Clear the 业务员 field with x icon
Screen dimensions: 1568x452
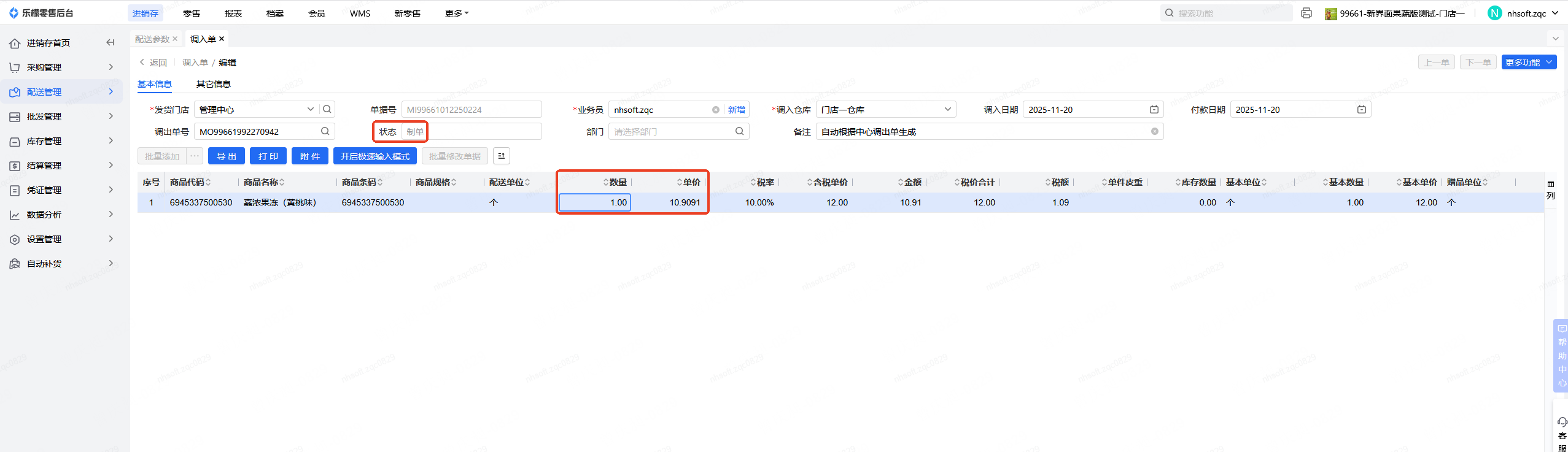pyautogui.click(x=716, y=110)
